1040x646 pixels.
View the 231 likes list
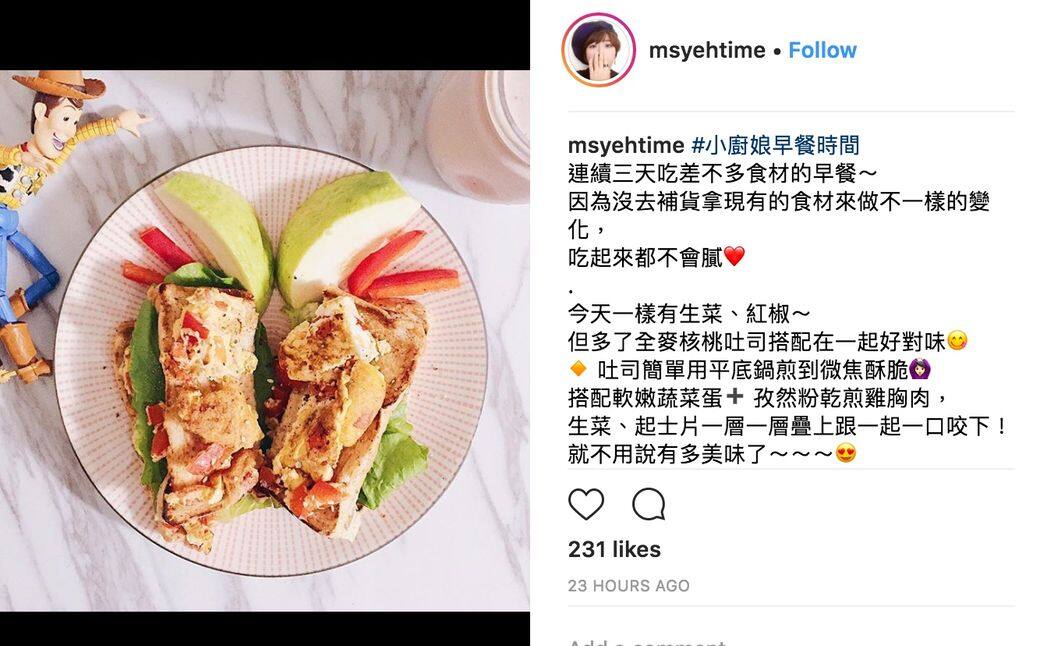(x=614, y=549)
